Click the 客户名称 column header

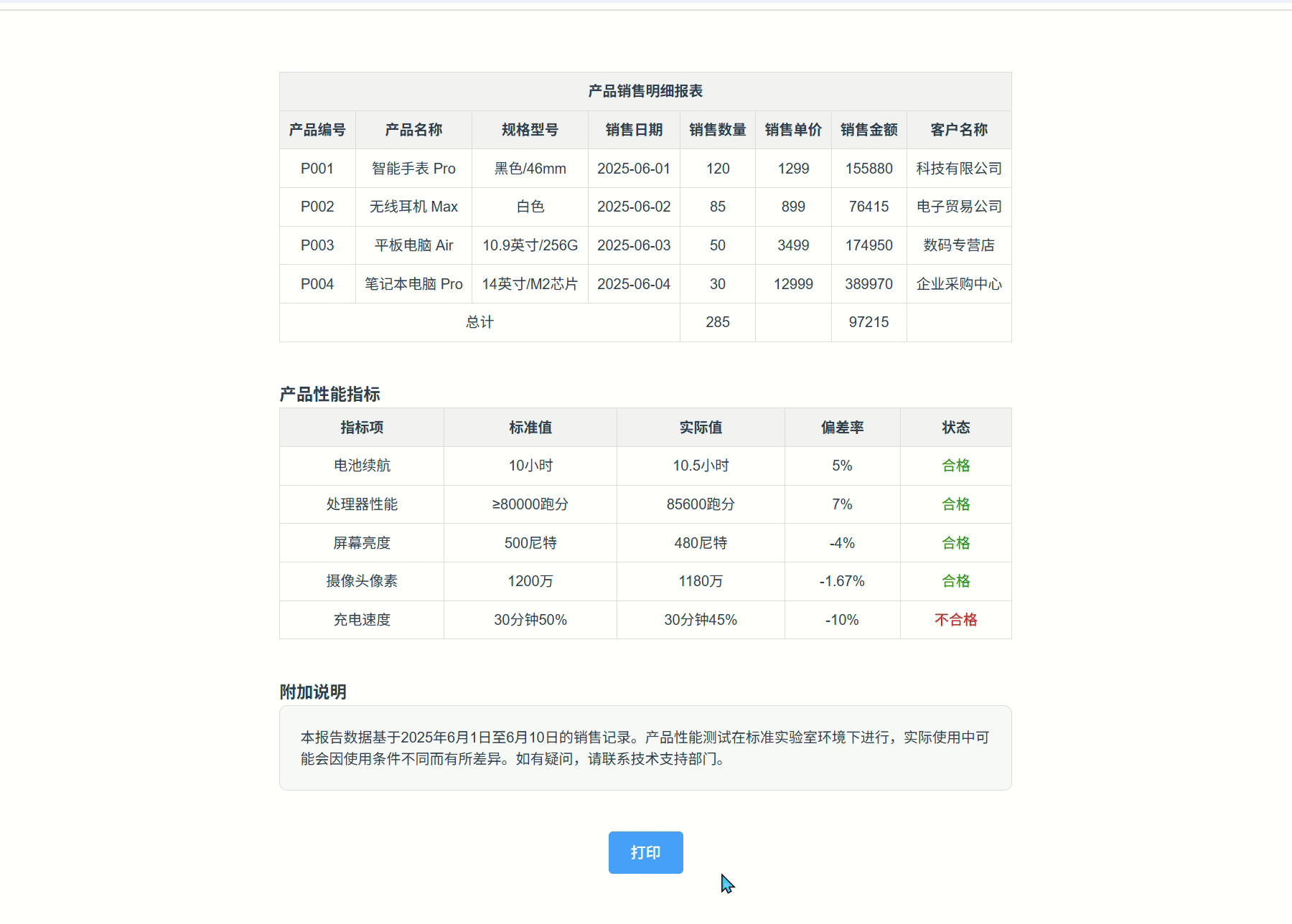coord(958,130)
